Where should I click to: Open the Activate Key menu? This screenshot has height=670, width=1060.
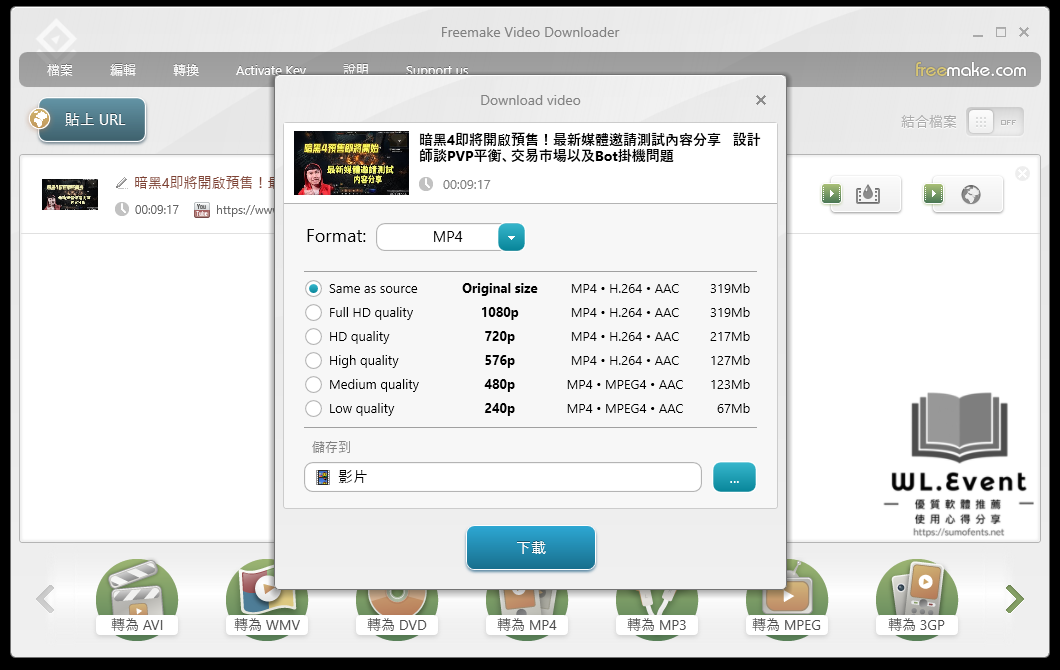tap(270, 70)
